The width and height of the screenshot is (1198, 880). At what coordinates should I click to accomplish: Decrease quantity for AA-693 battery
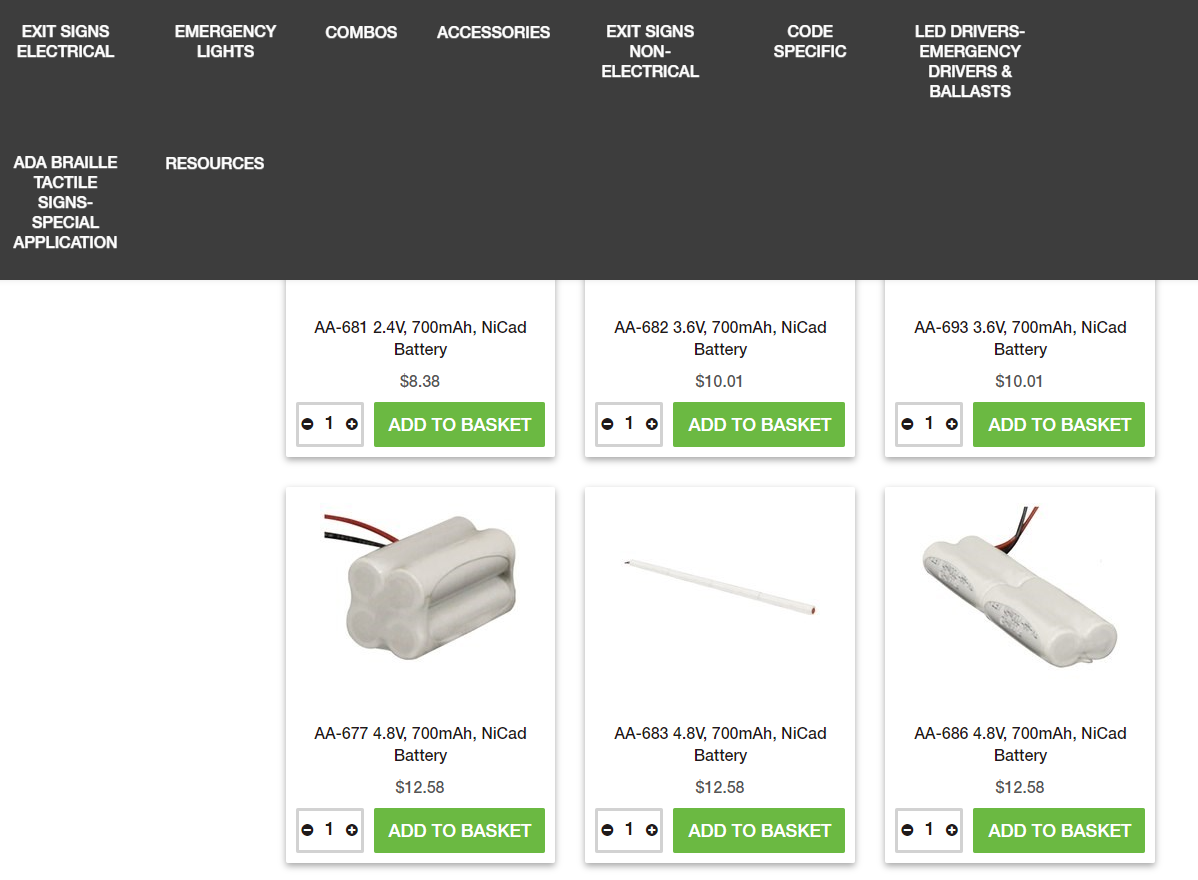[907, 424]
